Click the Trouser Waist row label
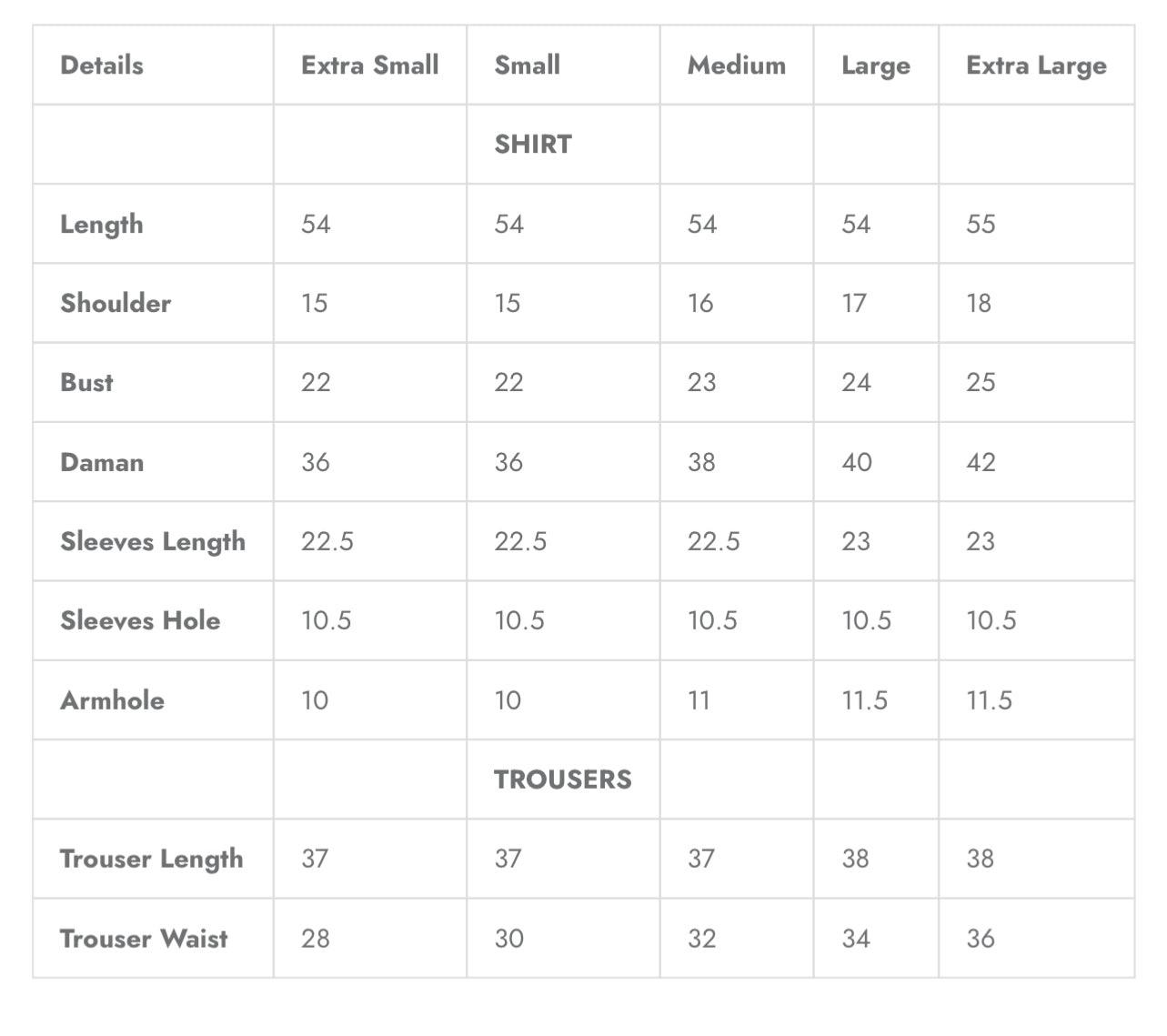 [x=144, y=938]
